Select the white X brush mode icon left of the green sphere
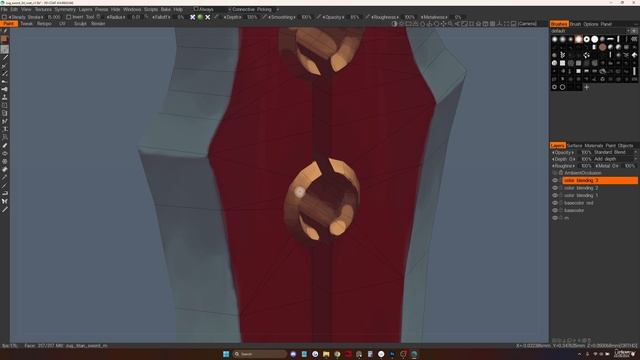 193,17
